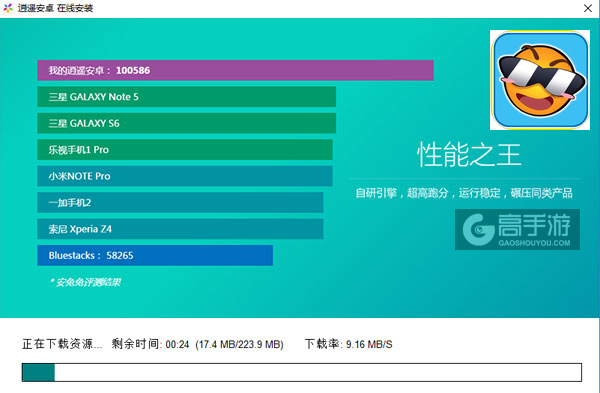Click the 逍遥安卓 logo in title bar
This screenshot has width=600, height=393.
pyautogui.click(x=8, y=8)
